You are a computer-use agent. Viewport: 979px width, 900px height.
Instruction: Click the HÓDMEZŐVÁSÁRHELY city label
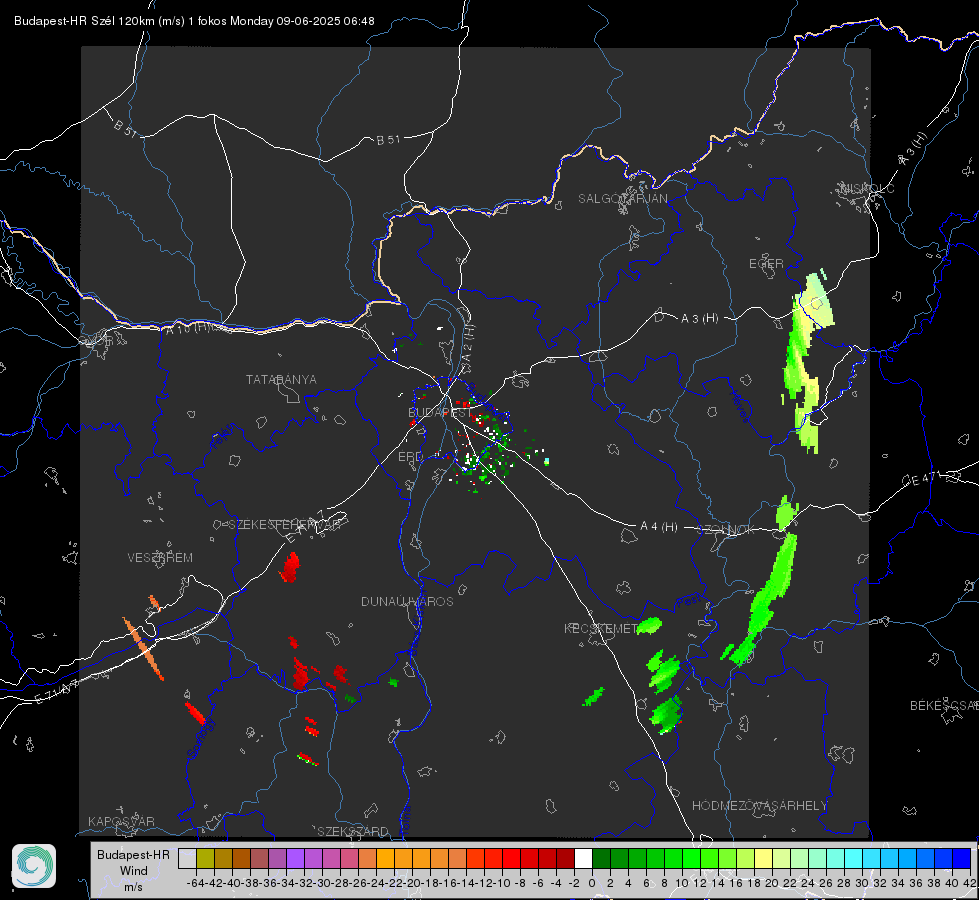[x=760, y=806]
